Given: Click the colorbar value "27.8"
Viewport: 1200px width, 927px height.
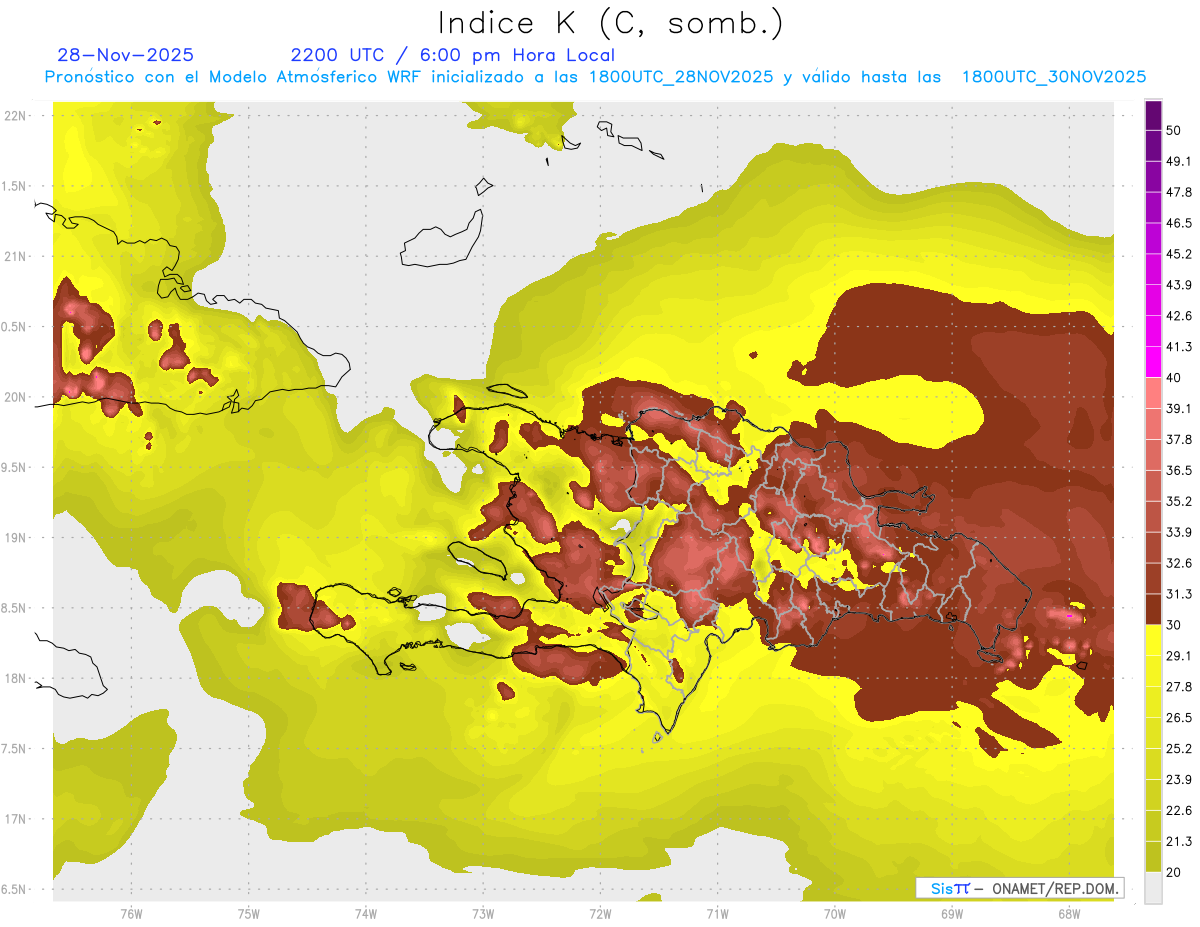Looking at the screenshot, I should point(1179,687).
